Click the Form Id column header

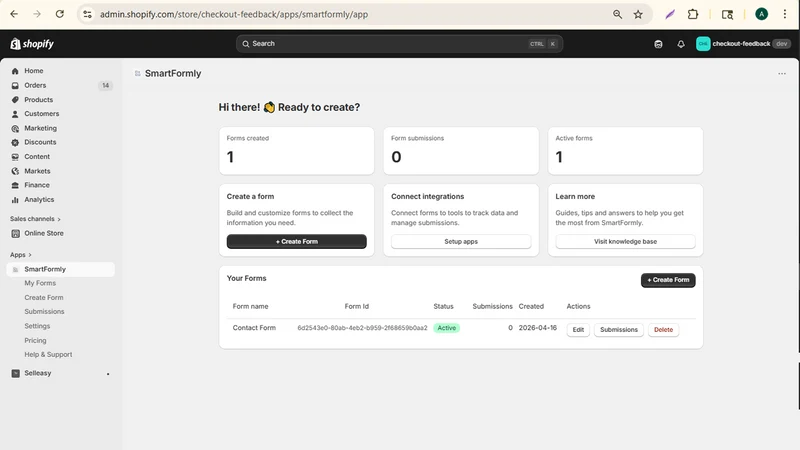357,307
